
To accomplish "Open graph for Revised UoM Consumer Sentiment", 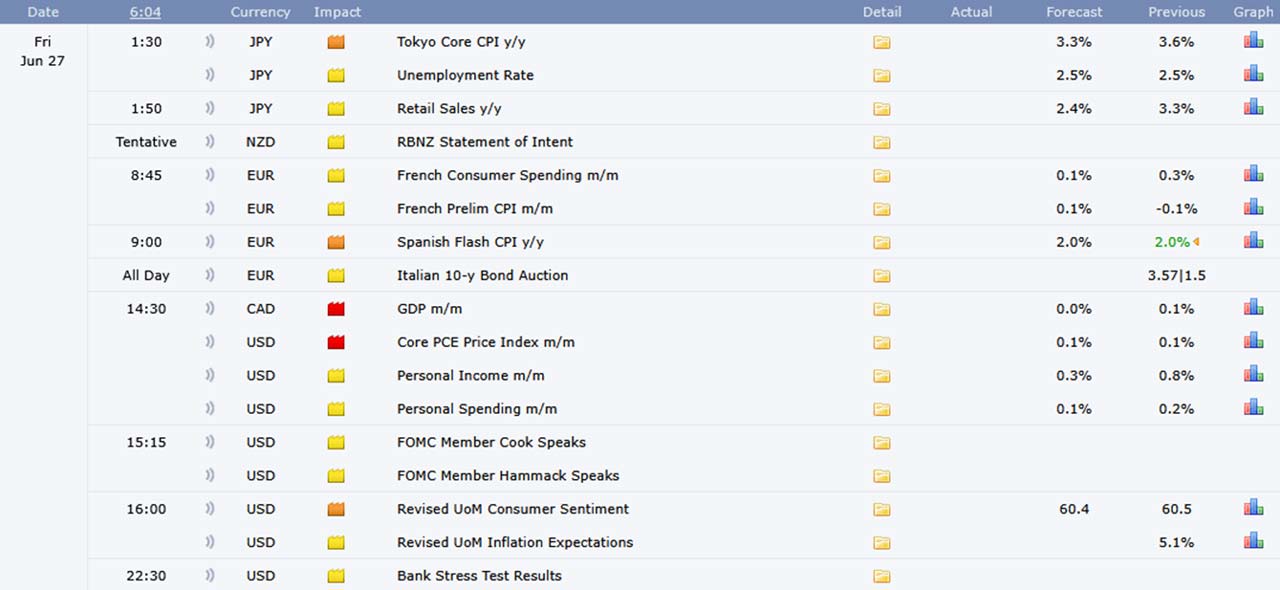I will tap(1253, 508).
